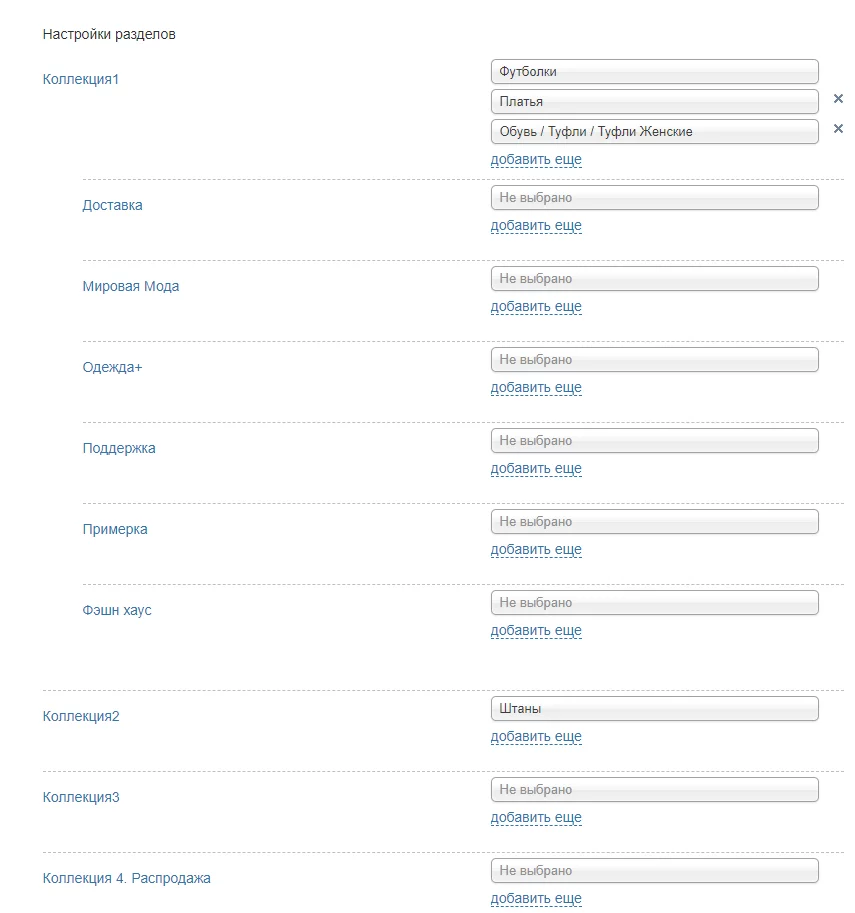This screenshot has height=913, width=855.
Task: Open the Штаны dropdown for Коллекция2
Action: tap(654, 709)
